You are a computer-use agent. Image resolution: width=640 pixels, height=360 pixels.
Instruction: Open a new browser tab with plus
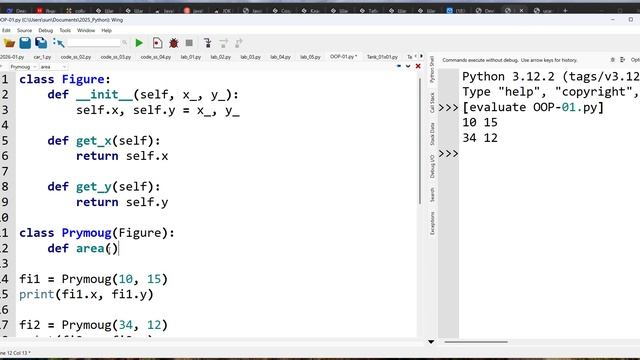(x=565, y=11)
